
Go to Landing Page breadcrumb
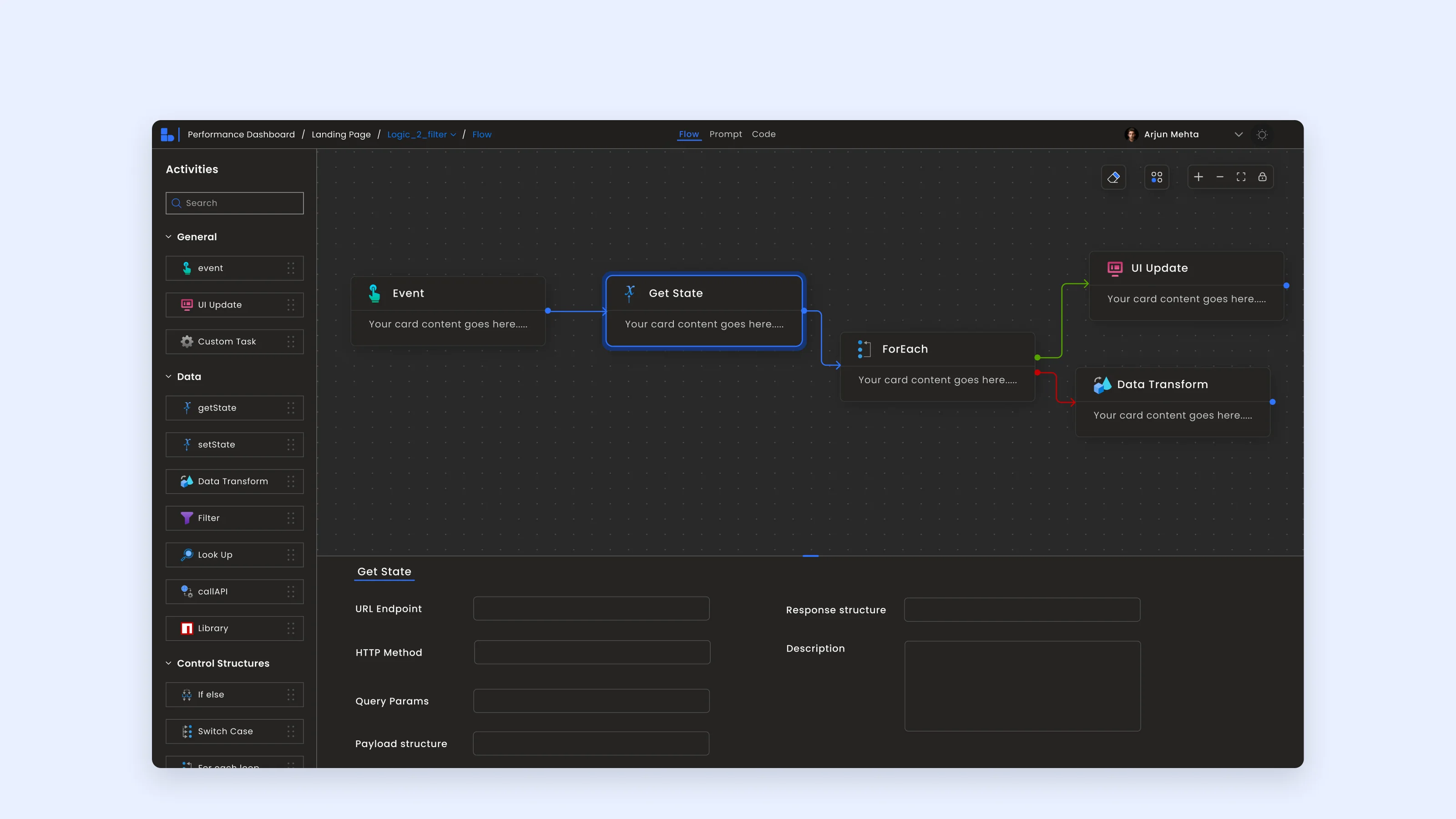pyautogui.click(x=341, y=135)
